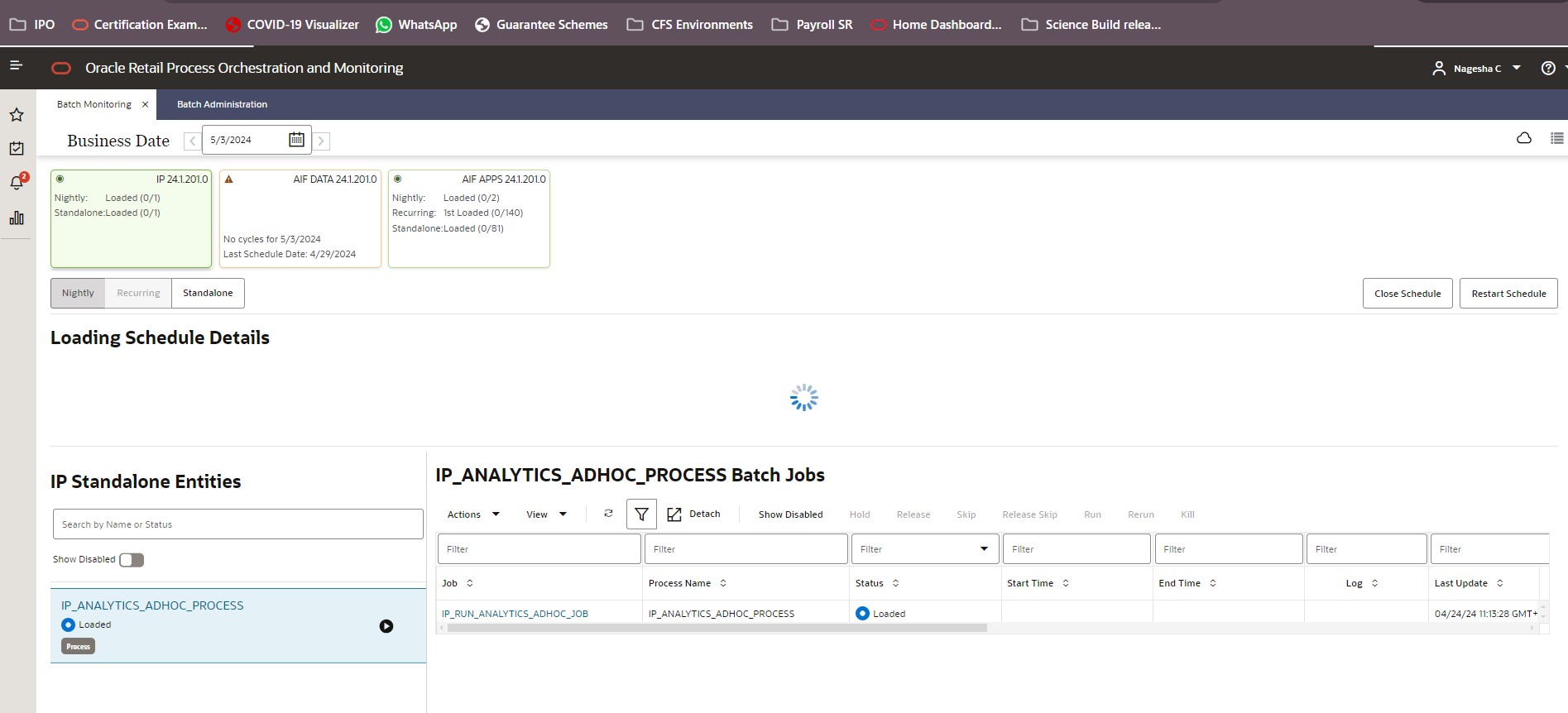This screenshot has height=713, width=1568.
Task: Click the Job column filter field
Action: click(539, 548)
